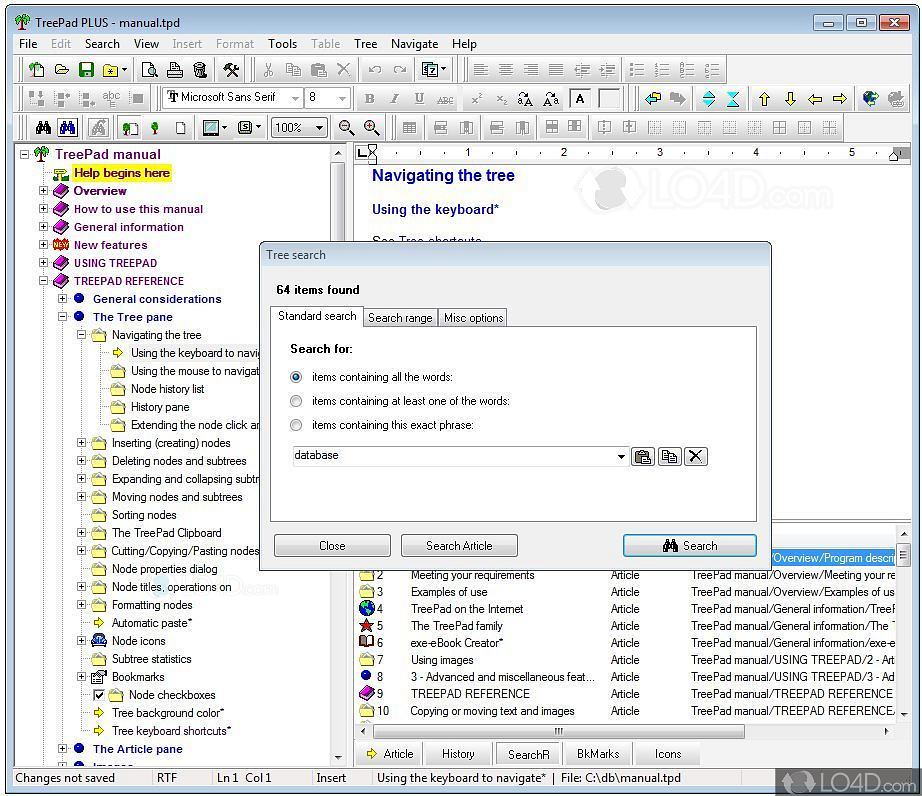Screen dimensions: 922x796
Task: Move node left with the yellow left arrow
Action: 815,99
